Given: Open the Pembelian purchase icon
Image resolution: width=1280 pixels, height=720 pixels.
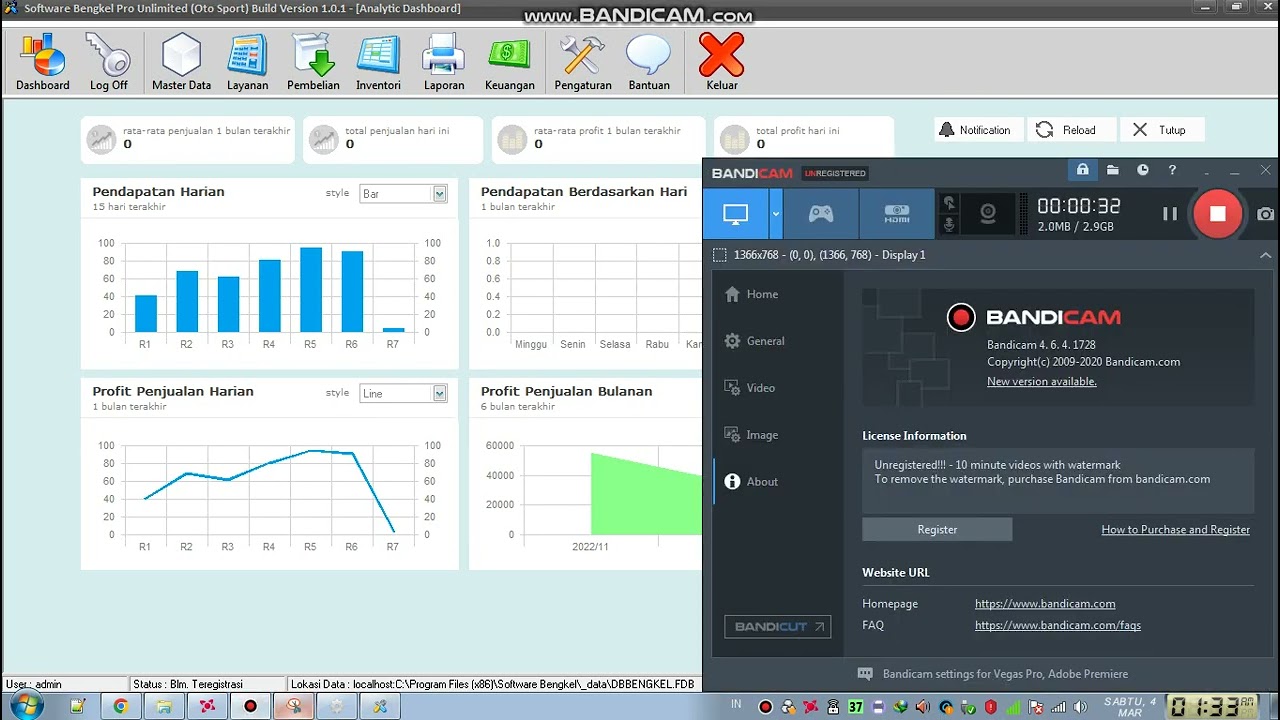Looking at the screenshot, I should click(313, 62).
